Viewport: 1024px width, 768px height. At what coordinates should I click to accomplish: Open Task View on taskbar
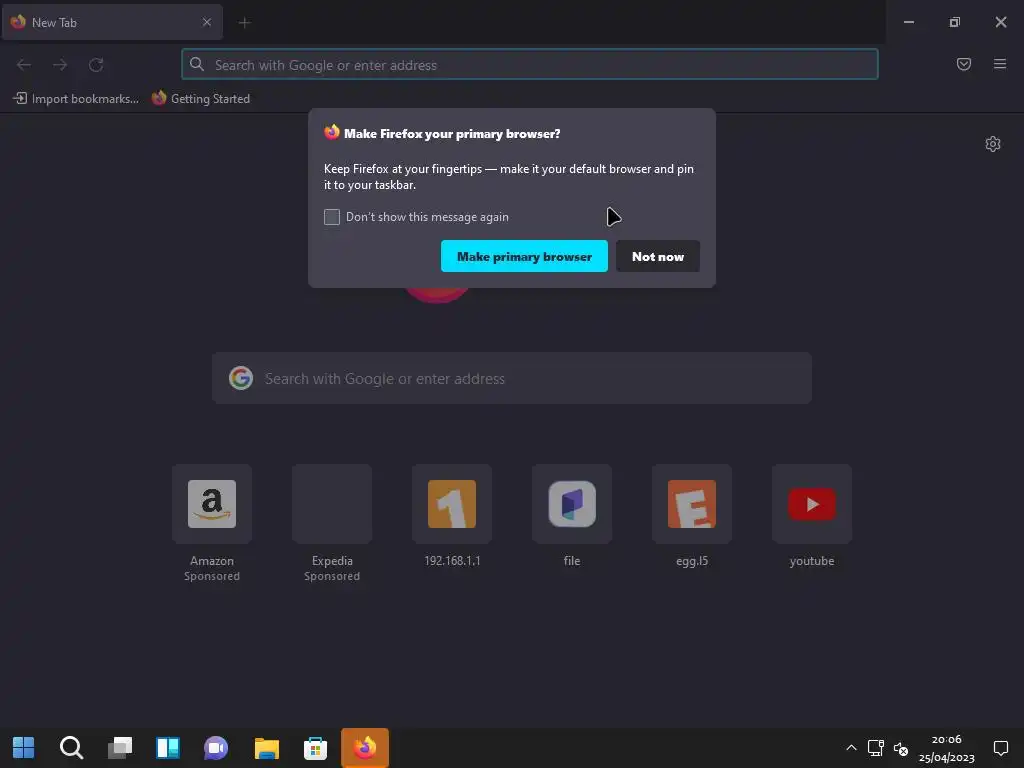pos(120,748)
